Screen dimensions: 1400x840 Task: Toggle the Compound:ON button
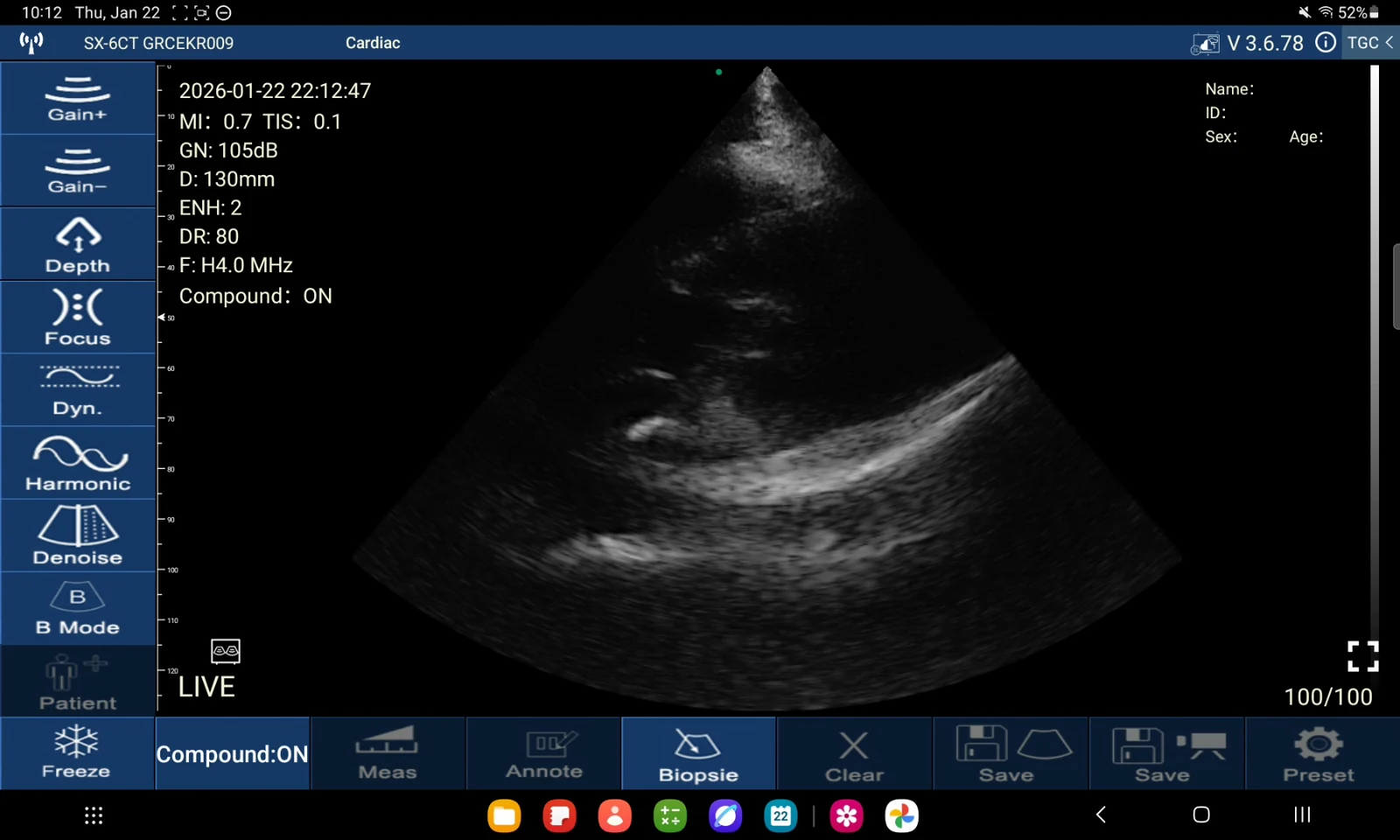(x=232, y=753)
